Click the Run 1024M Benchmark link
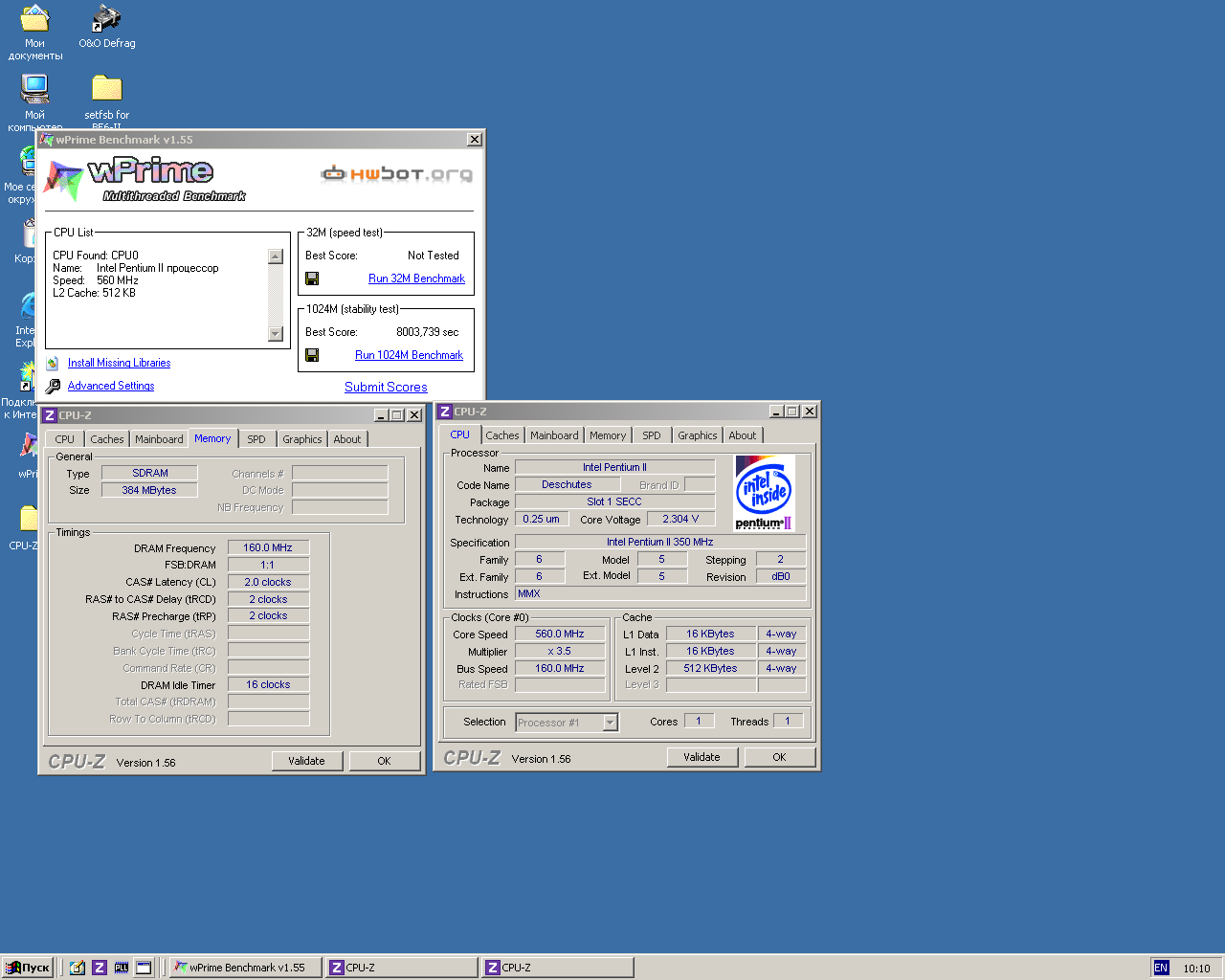 tap(409, 355)
